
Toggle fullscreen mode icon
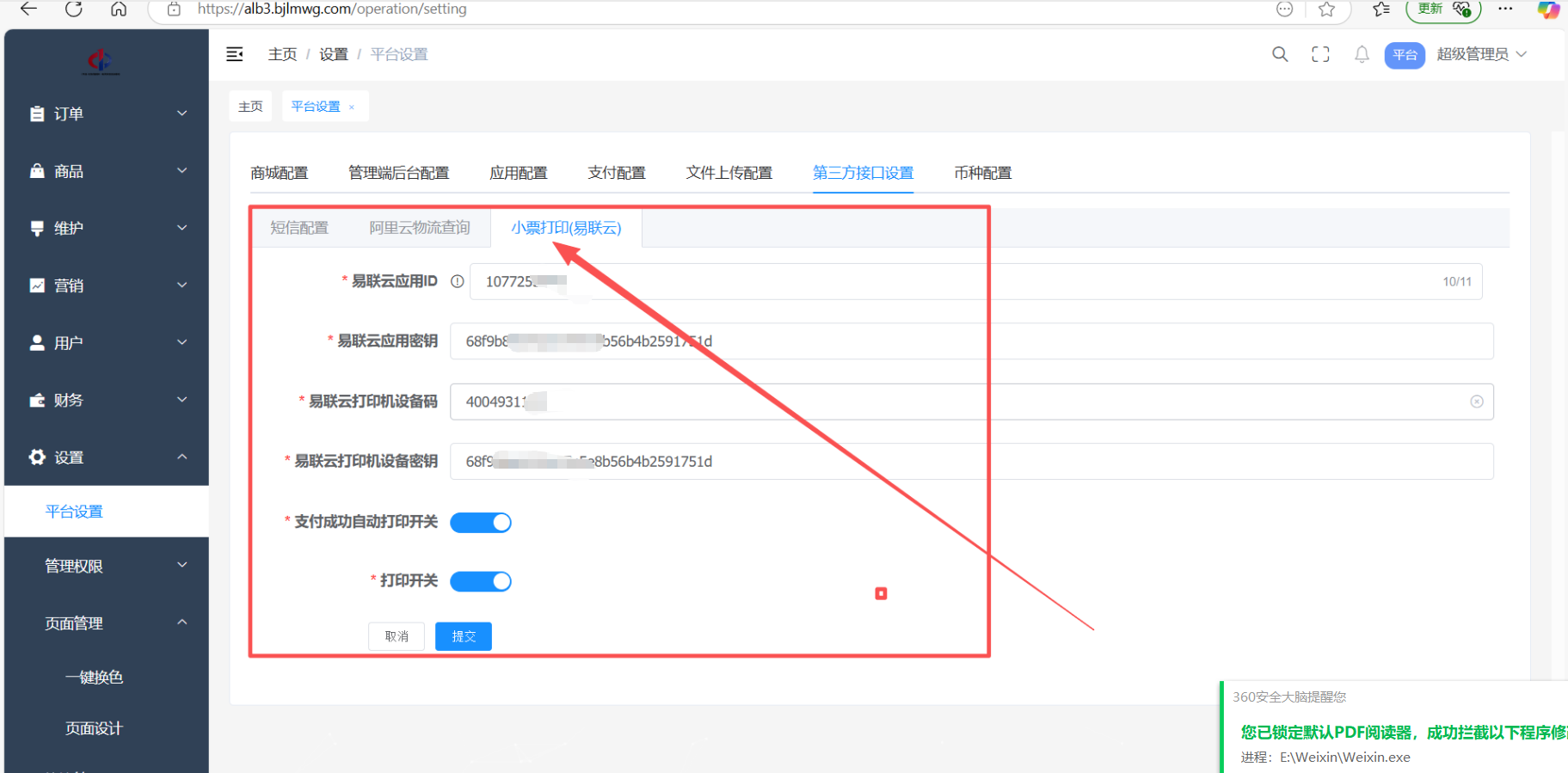[x=1320, y=54]
